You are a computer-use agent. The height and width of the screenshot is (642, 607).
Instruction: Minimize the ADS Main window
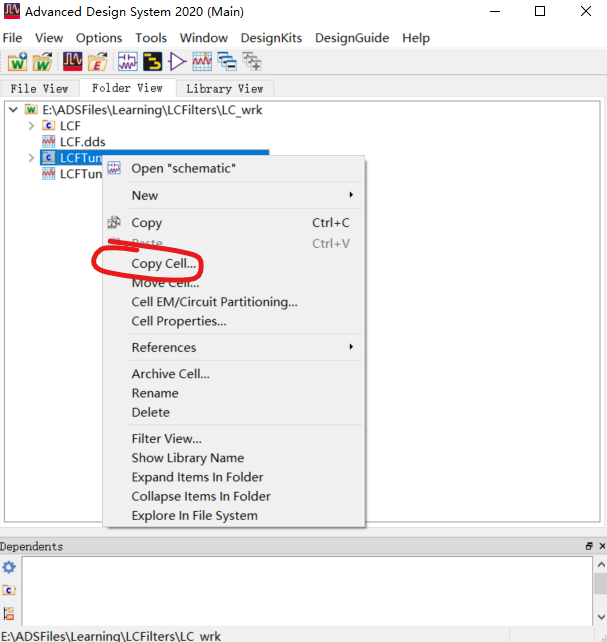[495, 11]
